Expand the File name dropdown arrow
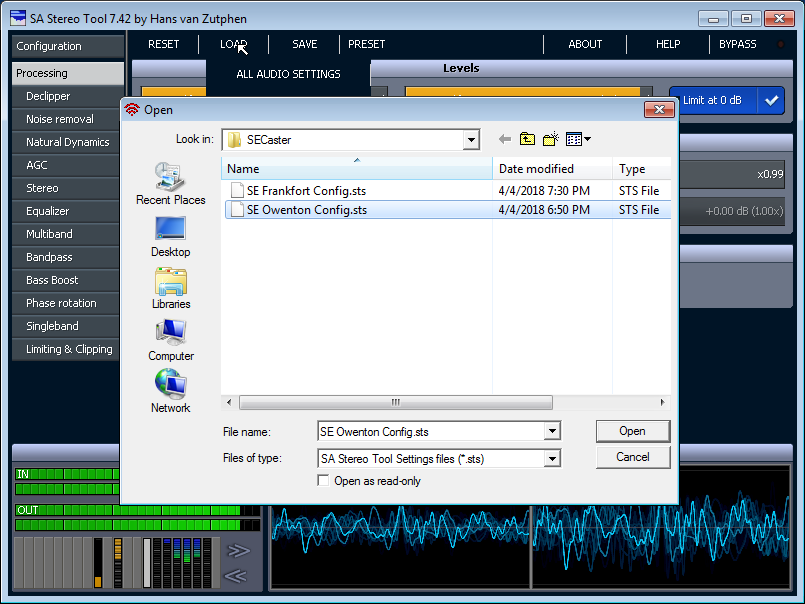The image size is (805, 604). point(552,431)
